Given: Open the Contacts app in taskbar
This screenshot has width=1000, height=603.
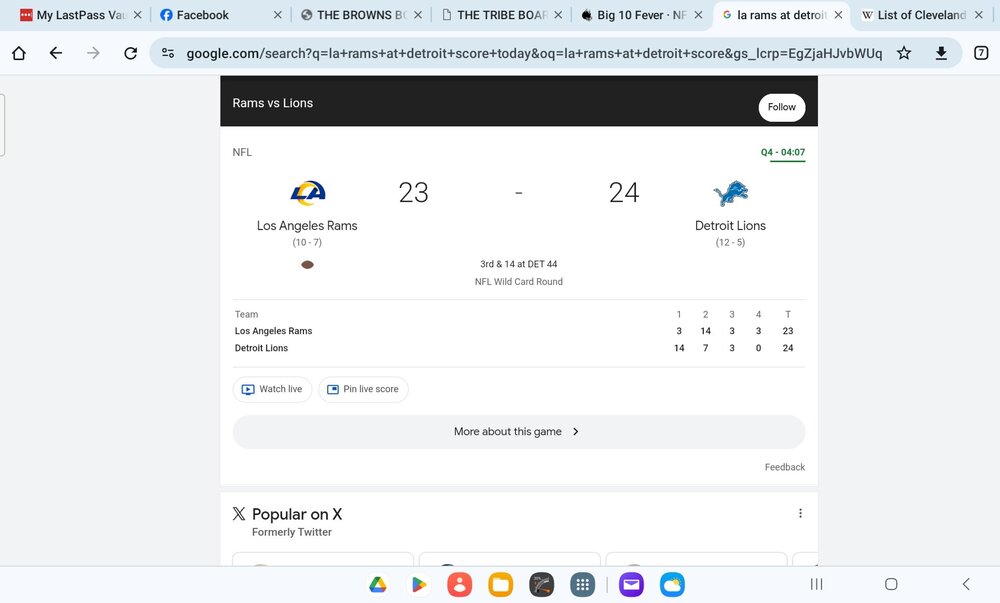Looking at the screenshot, I should [459, 584].
